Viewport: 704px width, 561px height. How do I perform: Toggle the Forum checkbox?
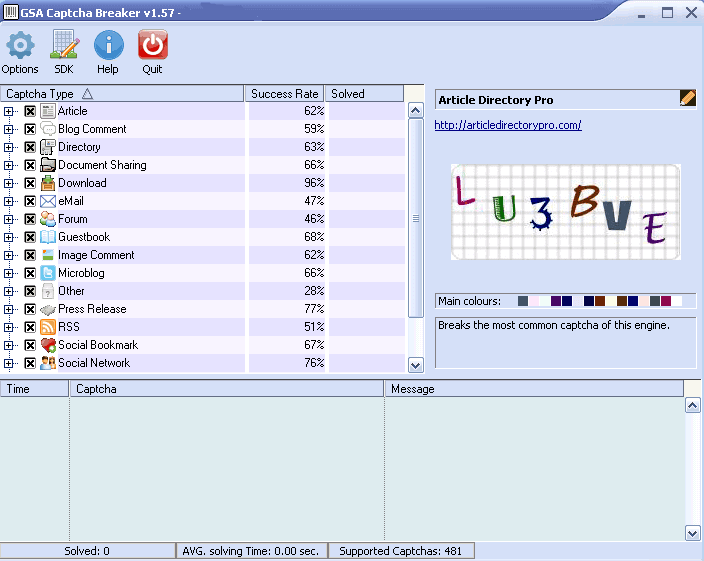[x=30, y=219]
